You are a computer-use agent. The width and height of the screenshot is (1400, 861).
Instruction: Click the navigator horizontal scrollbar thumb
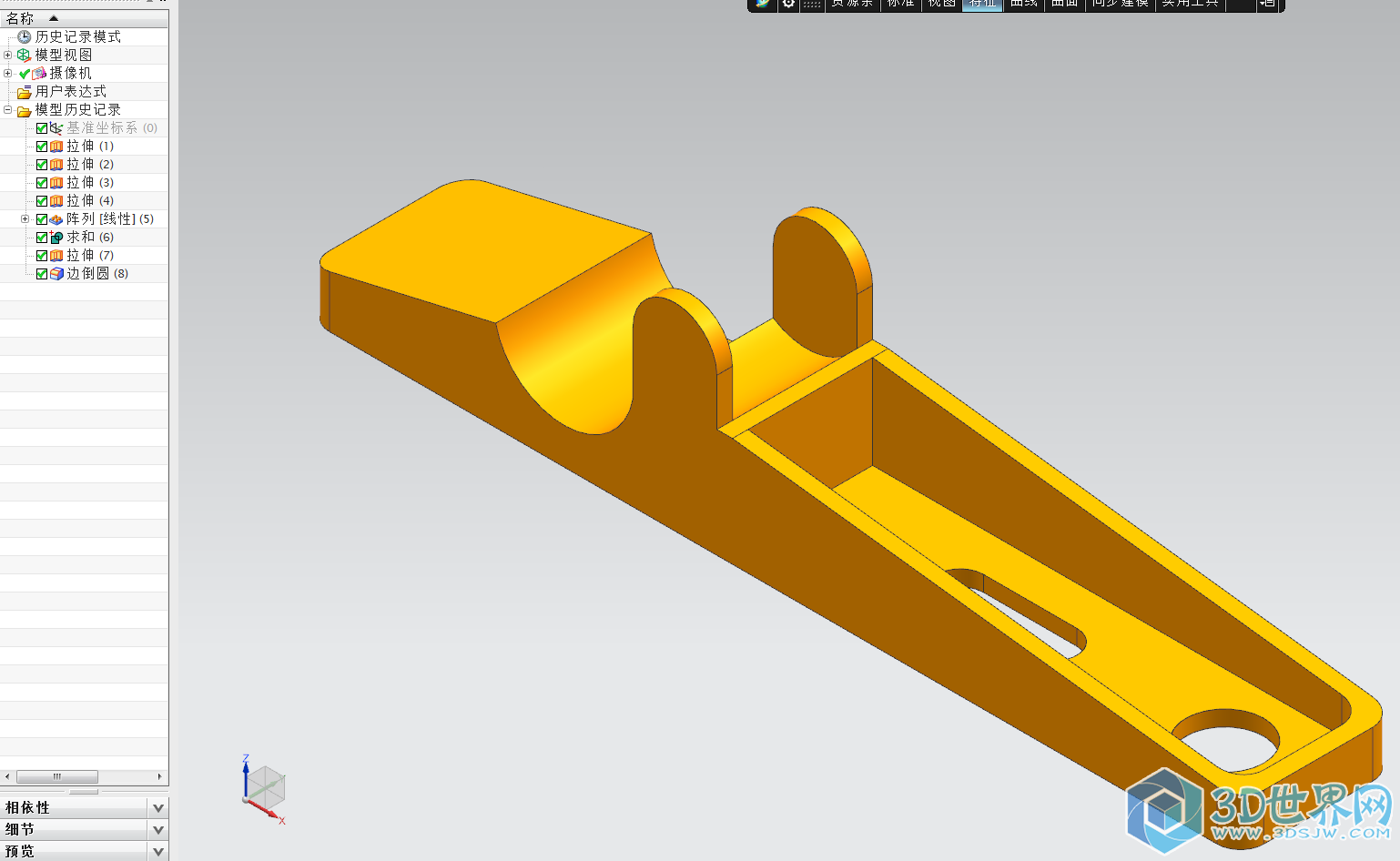[x=57, y=777]
